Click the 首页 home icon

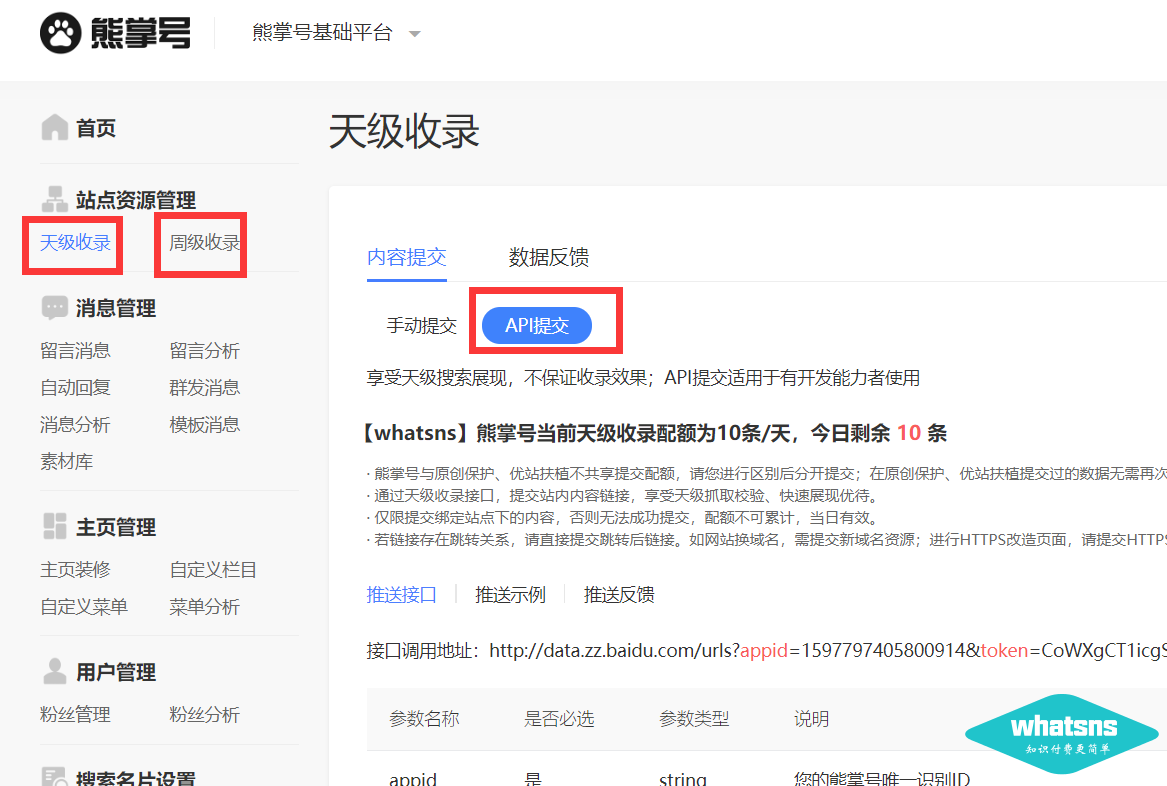coord(54,128)
